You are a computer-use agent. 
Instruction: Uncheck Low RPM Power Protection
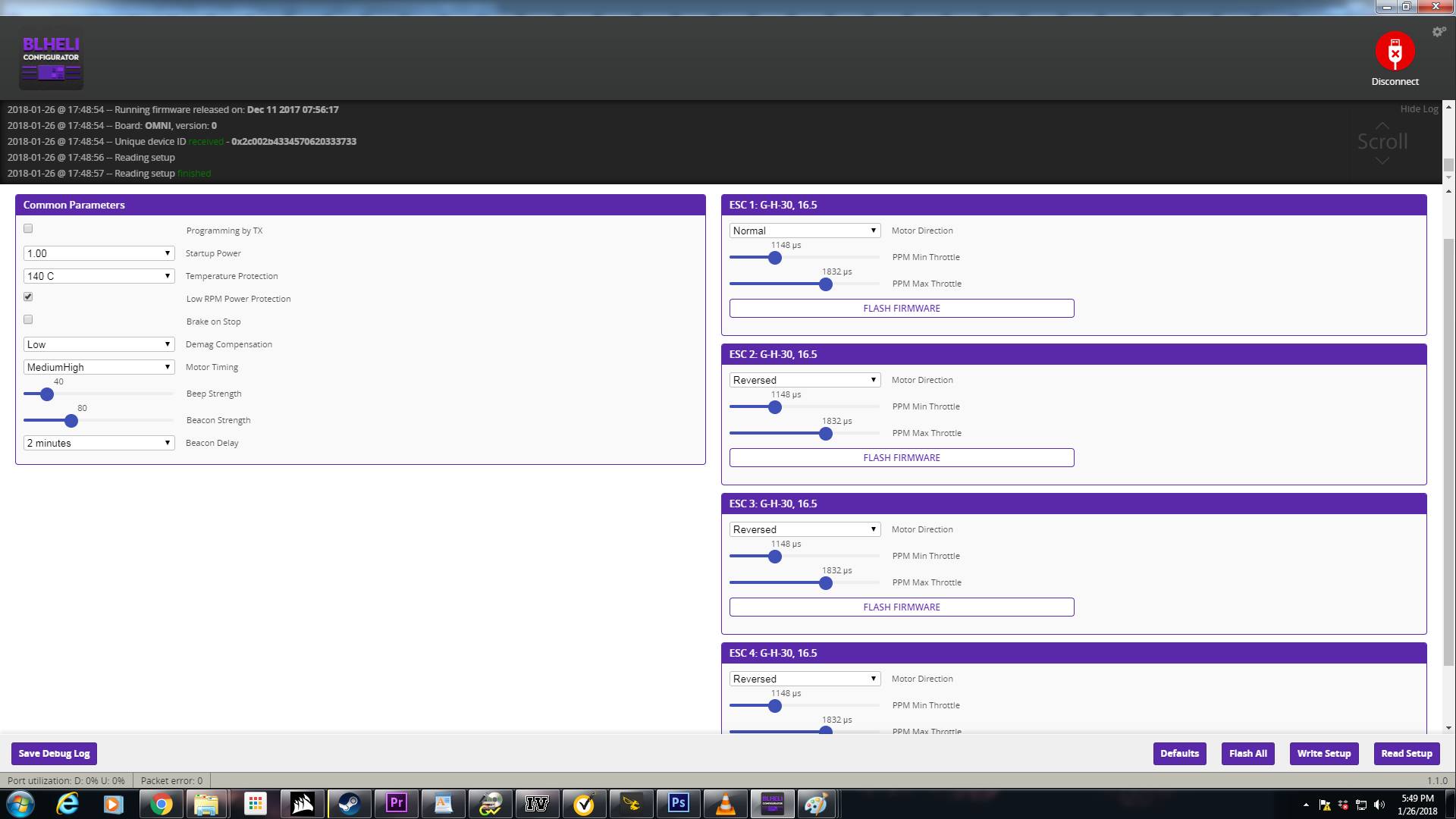(x=28, y=297)
